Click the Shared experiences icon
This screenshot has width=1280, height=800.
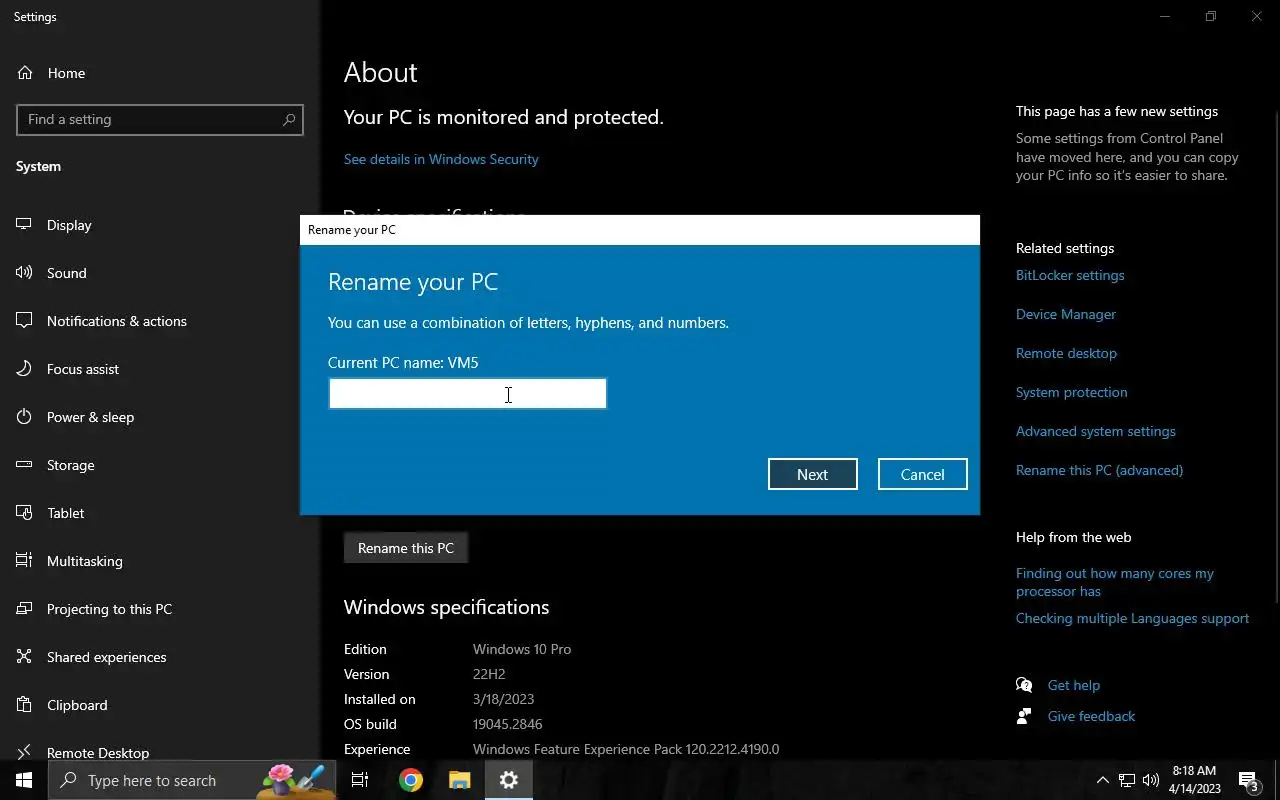point(24,657)
